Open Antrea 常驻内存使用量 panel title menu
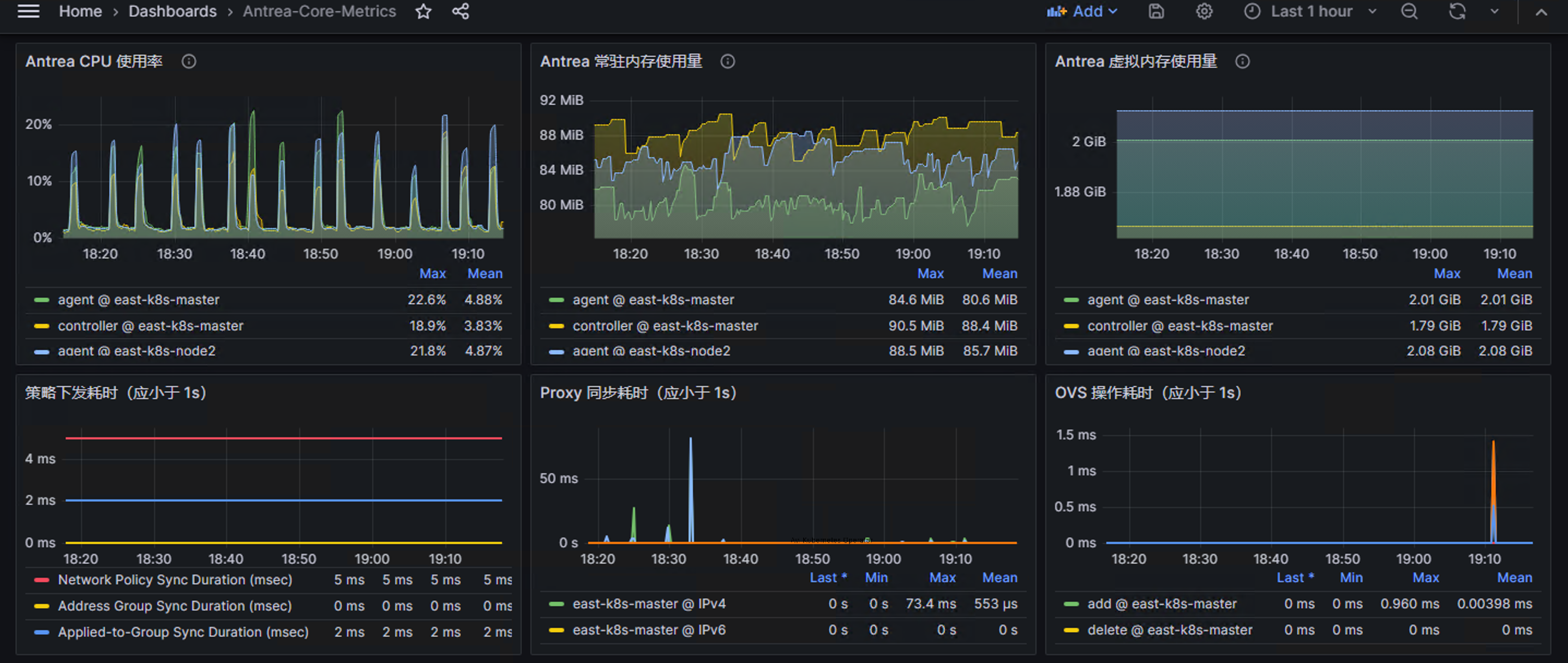The image size is (1568, 663). [x=621, y=62]
